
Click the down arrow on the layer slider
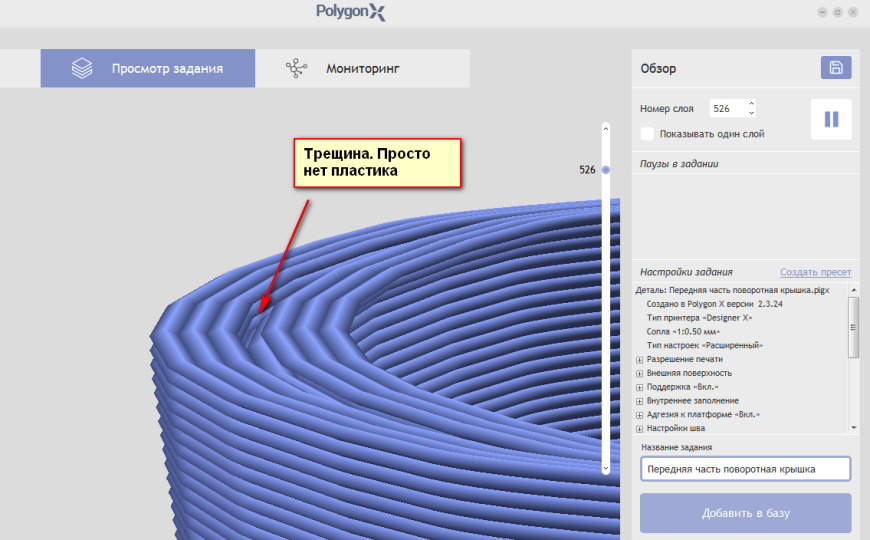pos(606,468)
